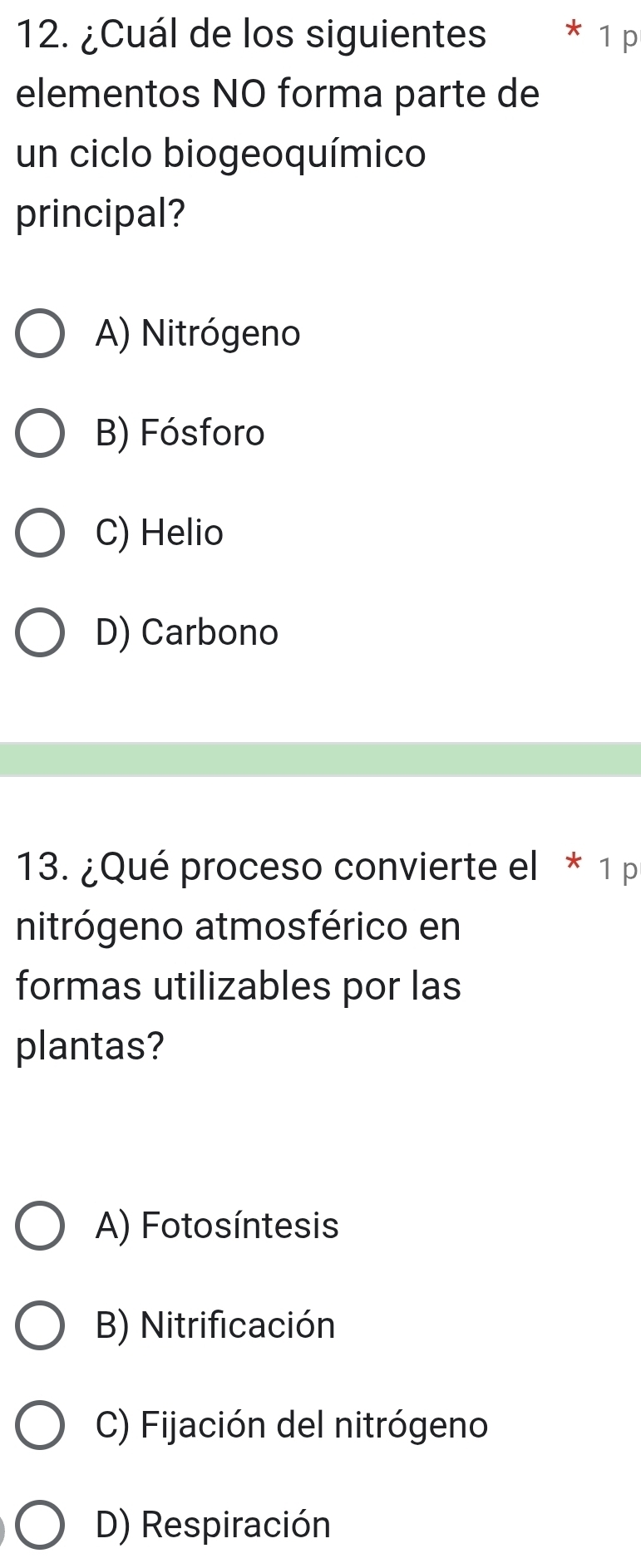641x1568 pixels.
Task: Click the 'B) Nitrificación' option label text
Action: coord(215,1325)
